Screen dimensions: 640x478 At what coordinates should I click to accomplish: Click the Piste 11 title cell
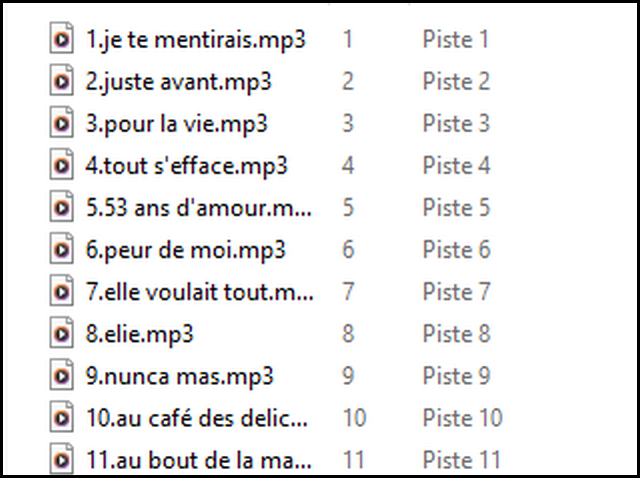461,460
